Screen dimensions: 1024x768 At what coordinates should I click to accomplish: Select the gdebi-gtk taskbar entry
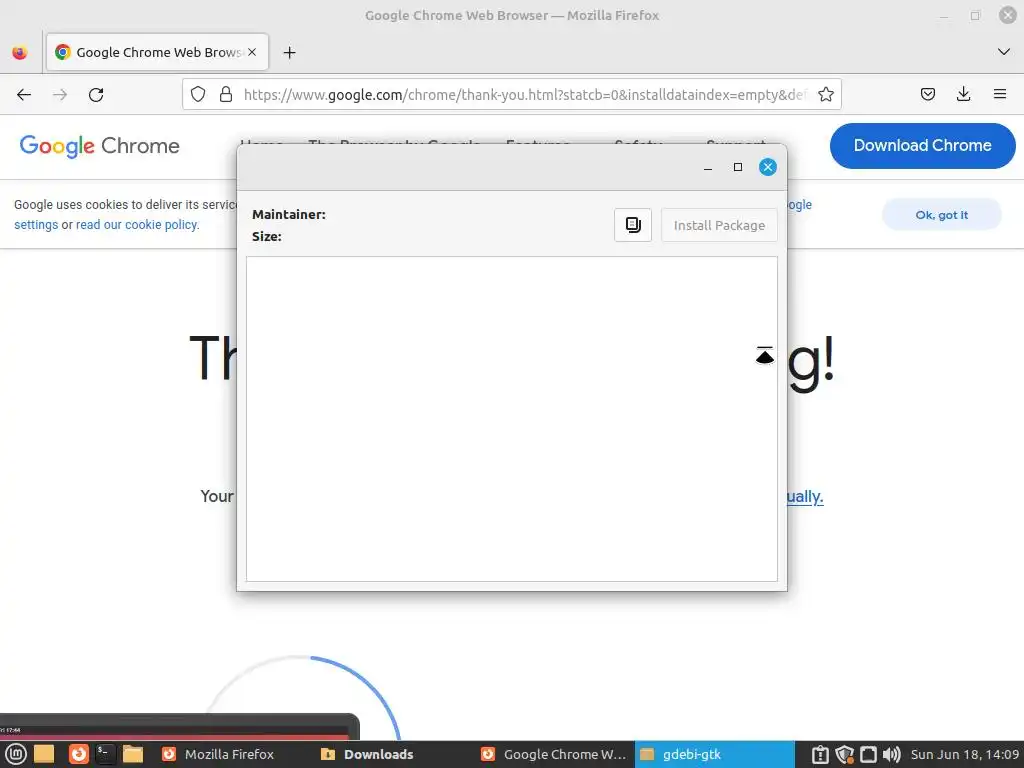714,754
